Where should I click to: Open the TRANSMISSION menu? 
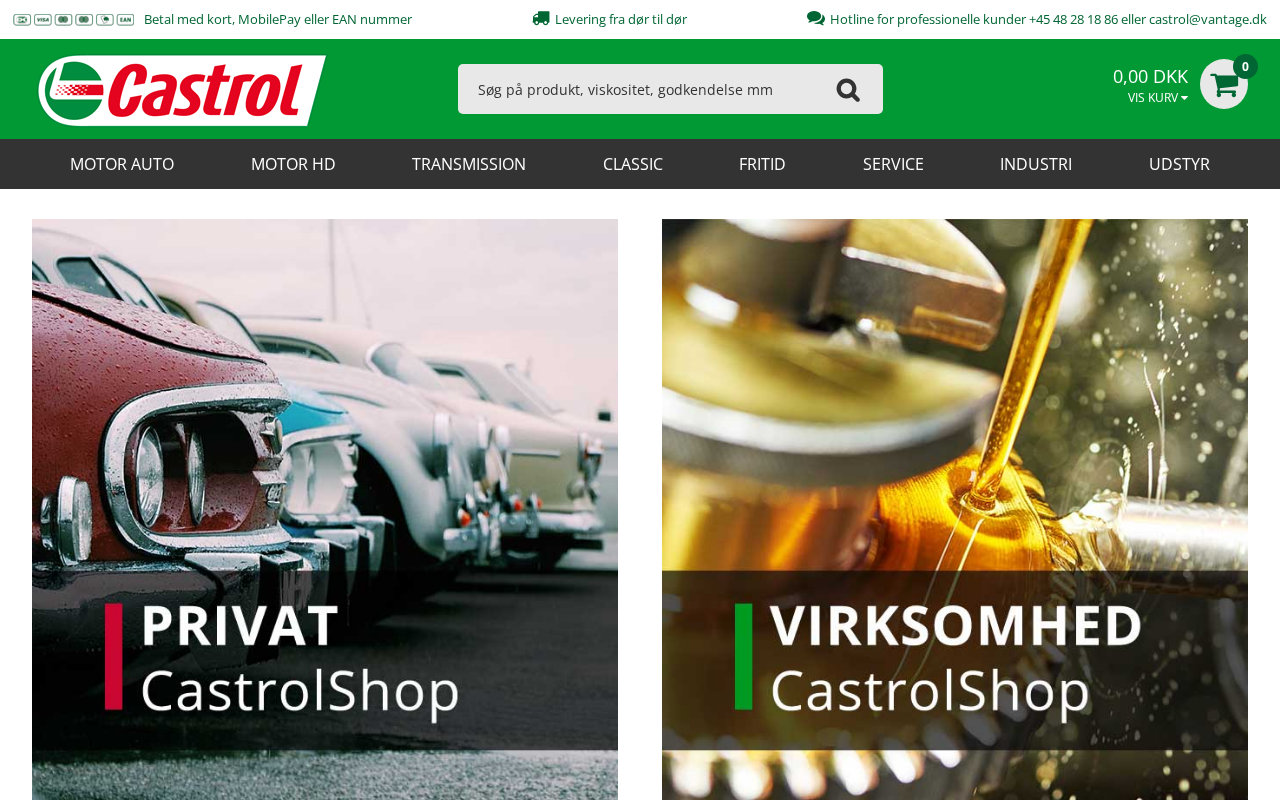(469, 164)
